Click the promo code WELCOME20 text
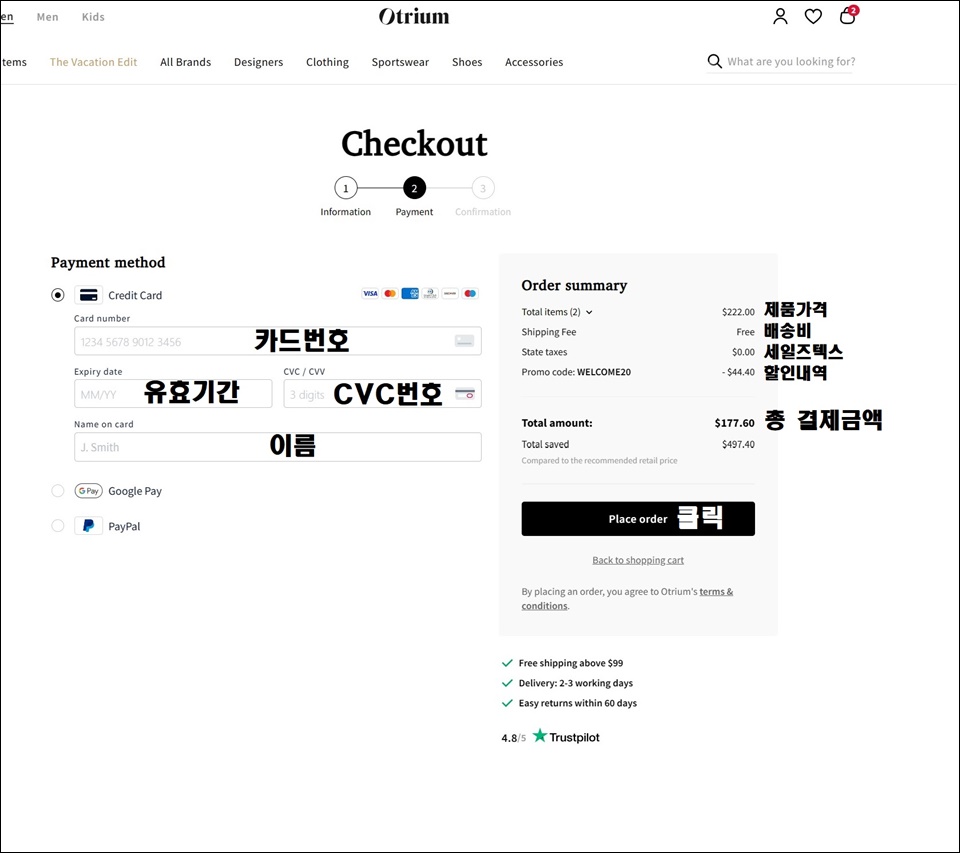960x853 pixels. (x=604, y=372)
